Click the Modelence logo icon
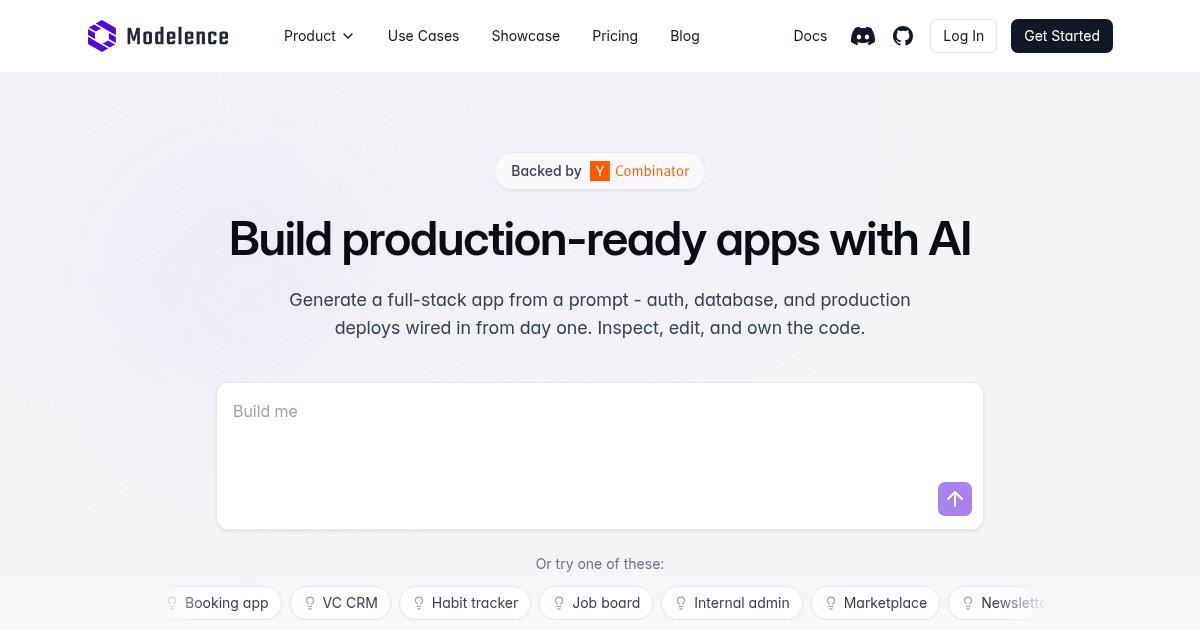The image size is (1200, 630). tap(102, 36)
